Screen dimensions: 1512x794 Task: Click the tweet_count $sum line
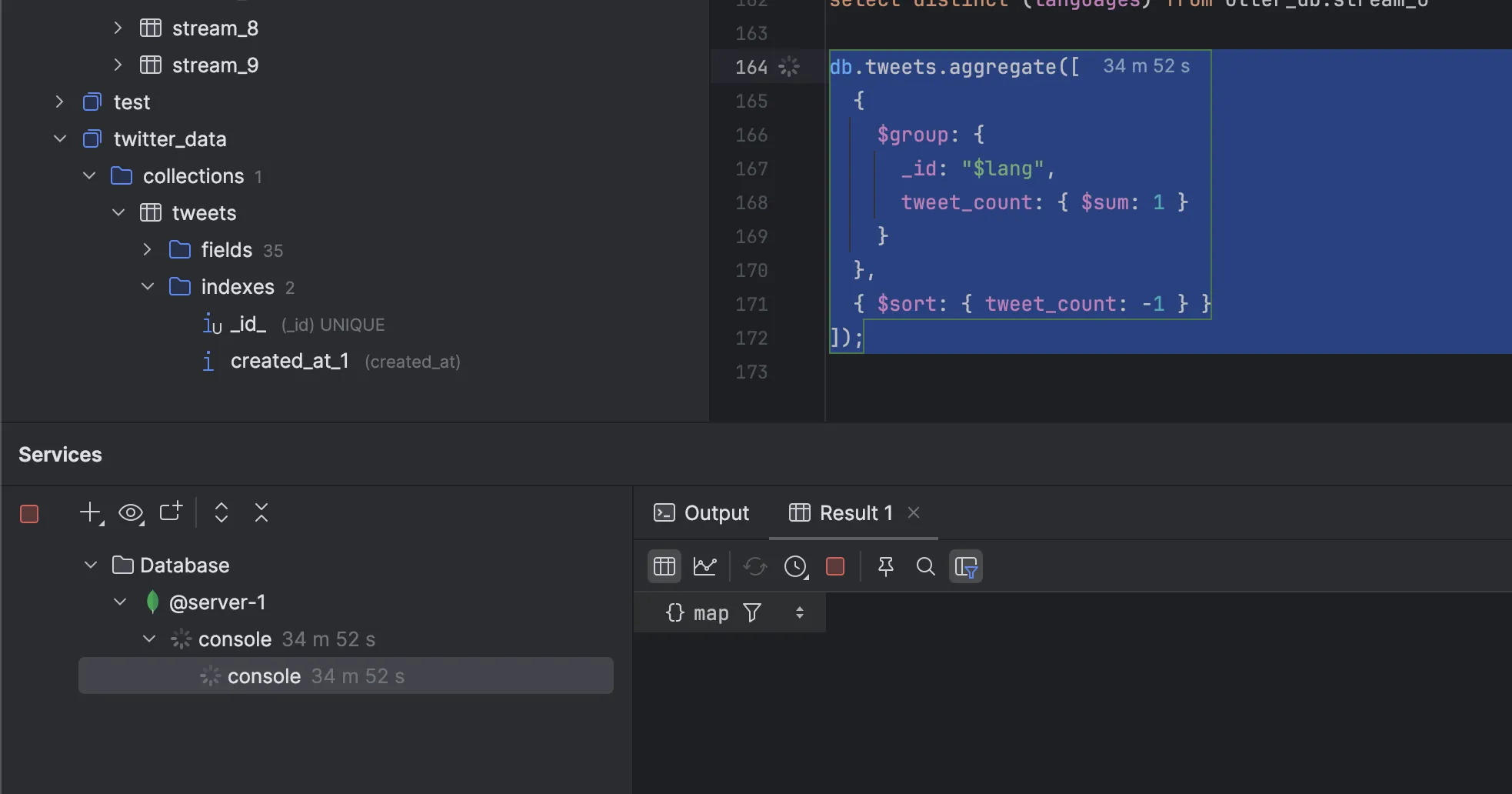(1044, 202)
